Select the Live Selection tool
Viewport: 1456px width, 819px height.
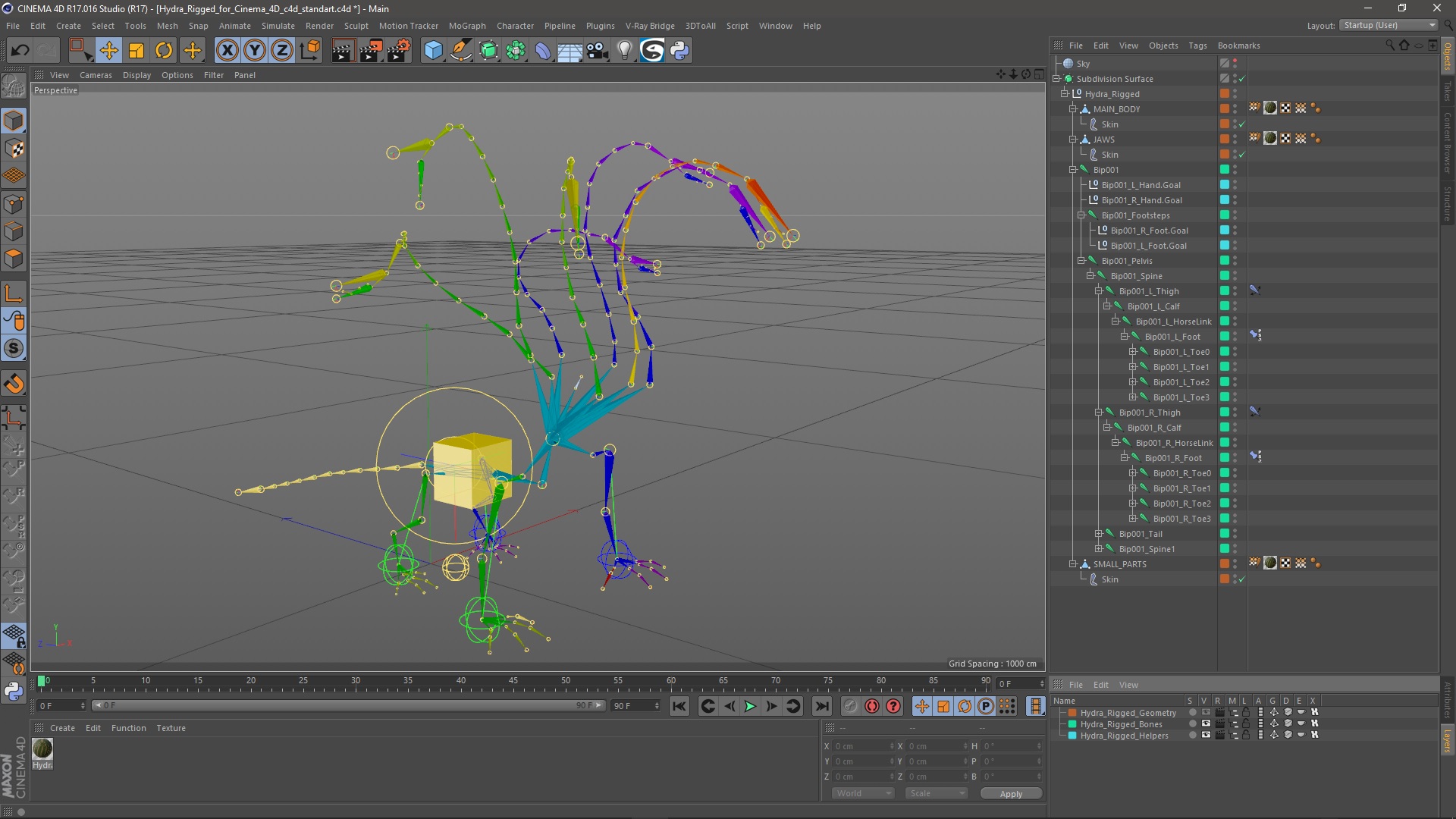point(80,51)
